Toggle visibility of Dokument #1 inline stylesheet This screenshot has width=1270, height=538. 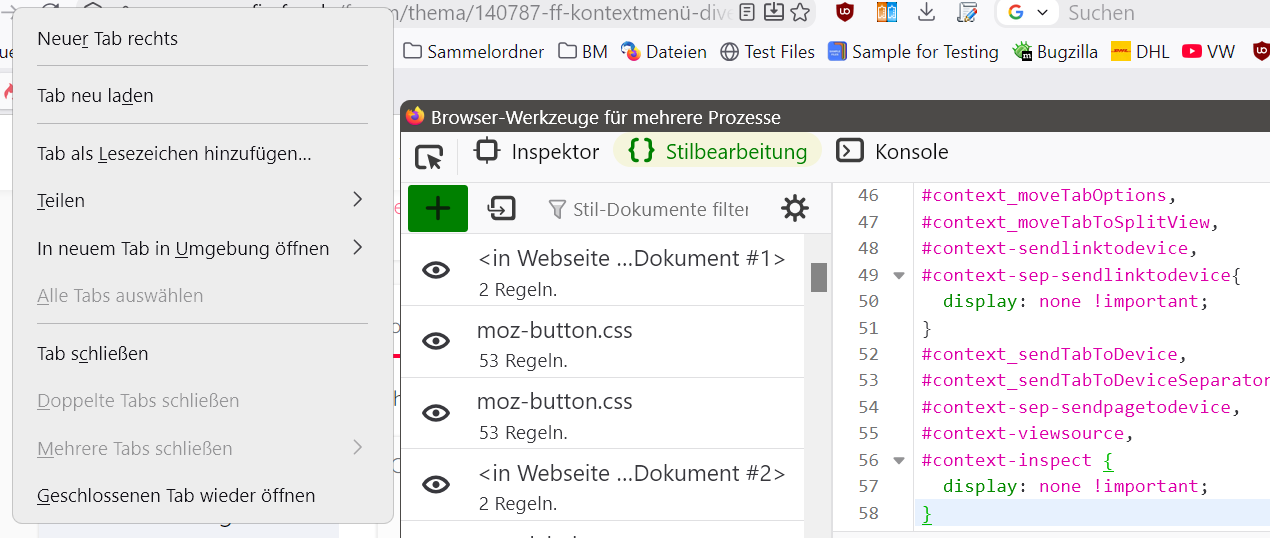436,269
